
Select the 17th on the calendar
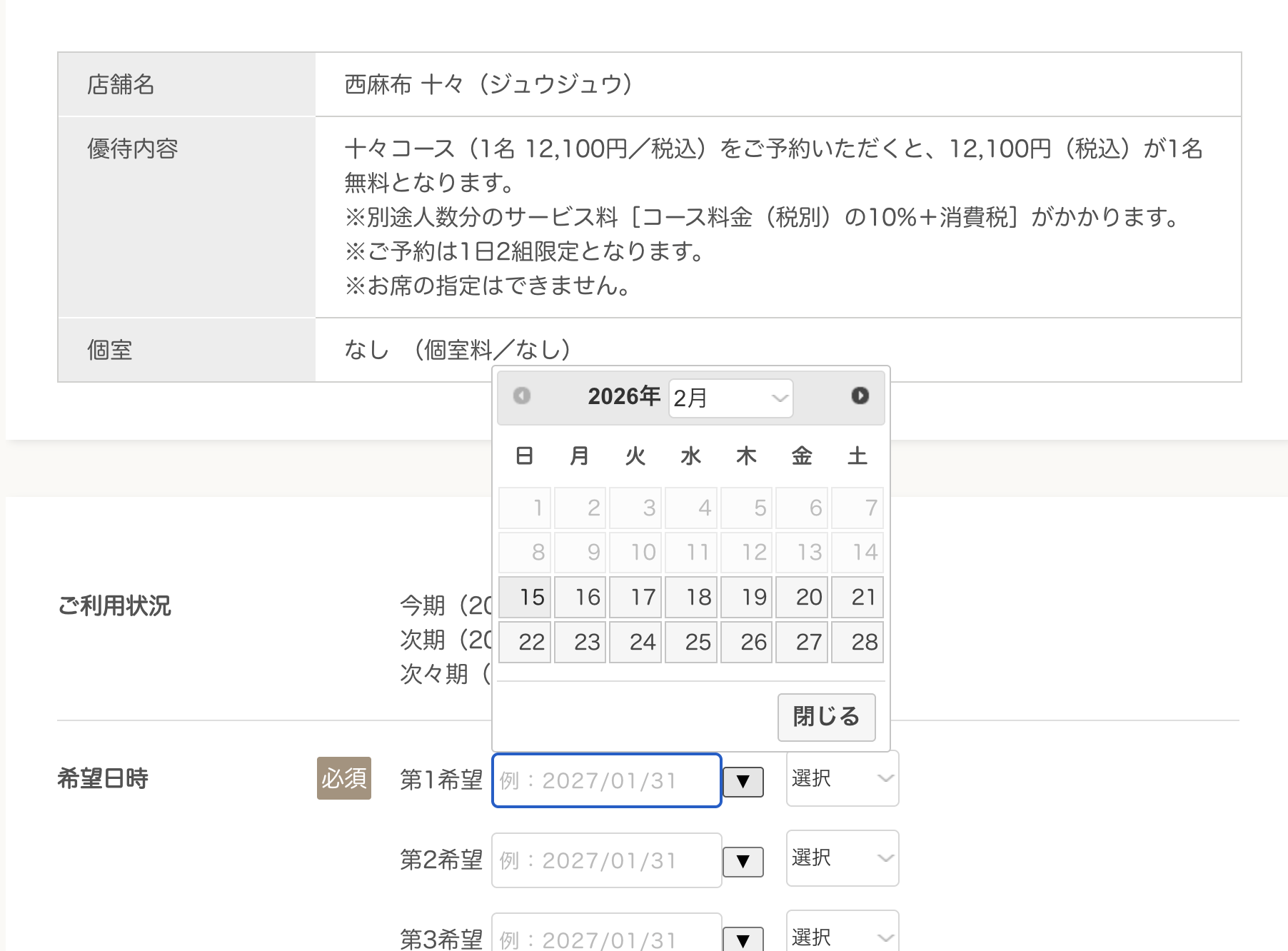(x=635, y=597)
